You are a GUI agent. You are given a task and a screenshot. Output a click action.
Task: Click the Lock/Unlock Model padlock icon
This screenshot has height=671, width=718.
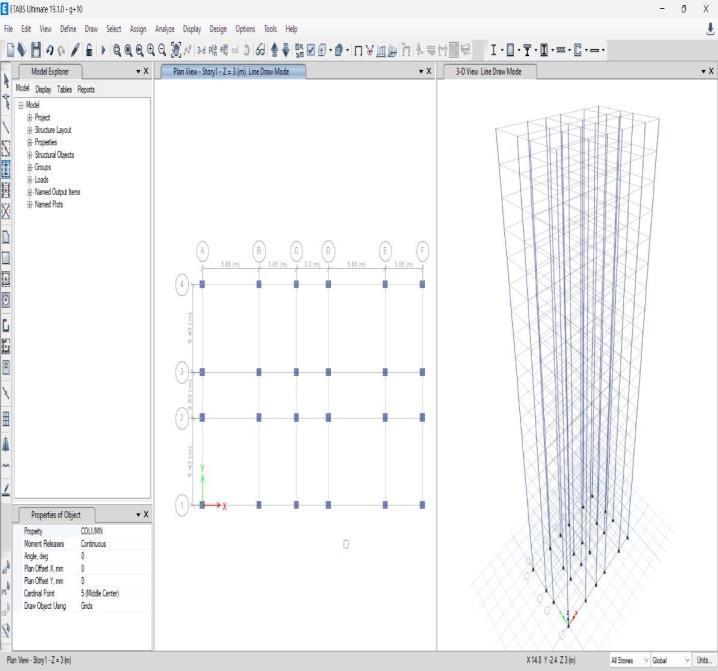click(x=89, y=49)
